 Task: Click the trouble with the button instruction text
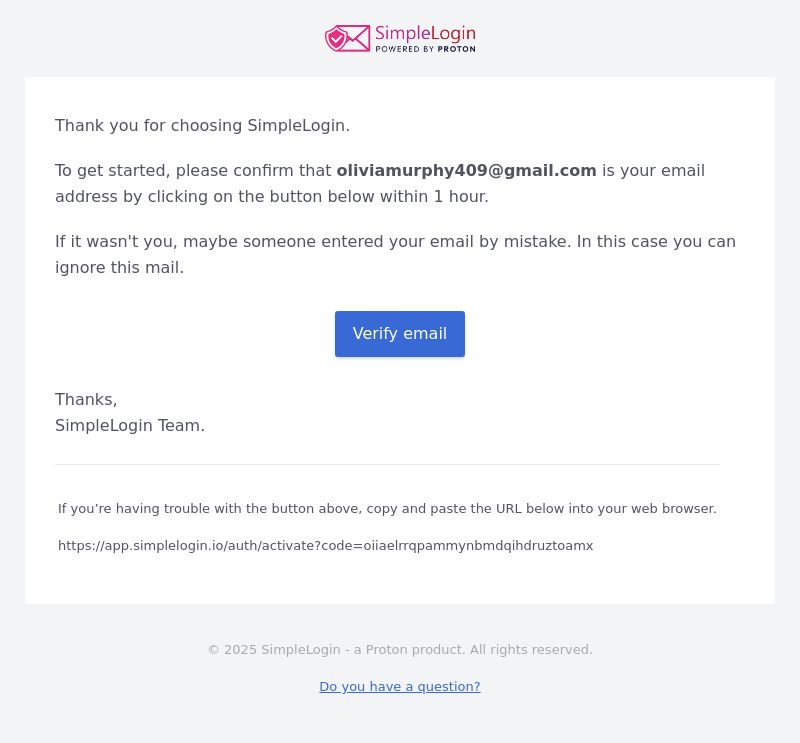(387, 509)
